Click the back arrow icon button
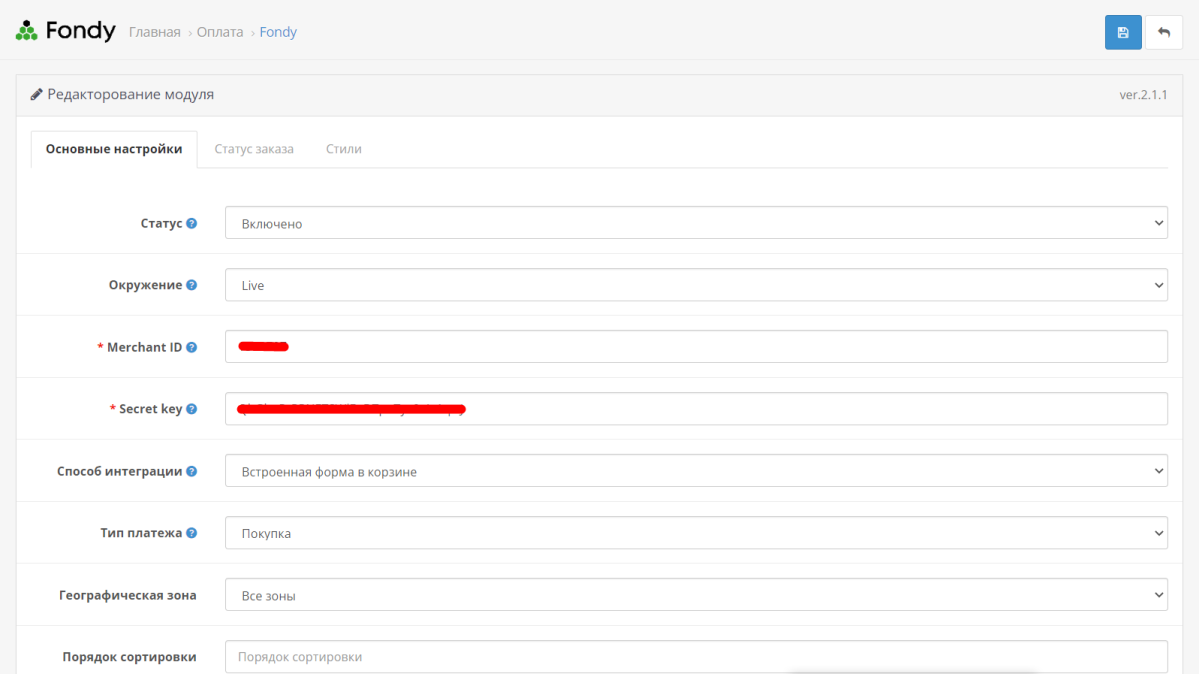Image resolution: width=1200 pixels, height=674 pixels. tap(1164, 32)
